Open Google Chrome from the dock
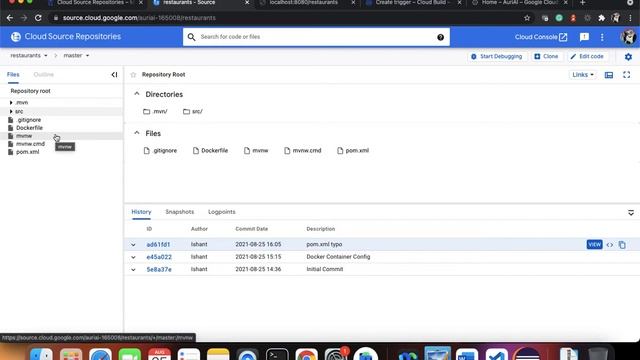Viewport: 640px width, 360px height. click(306, 354)
